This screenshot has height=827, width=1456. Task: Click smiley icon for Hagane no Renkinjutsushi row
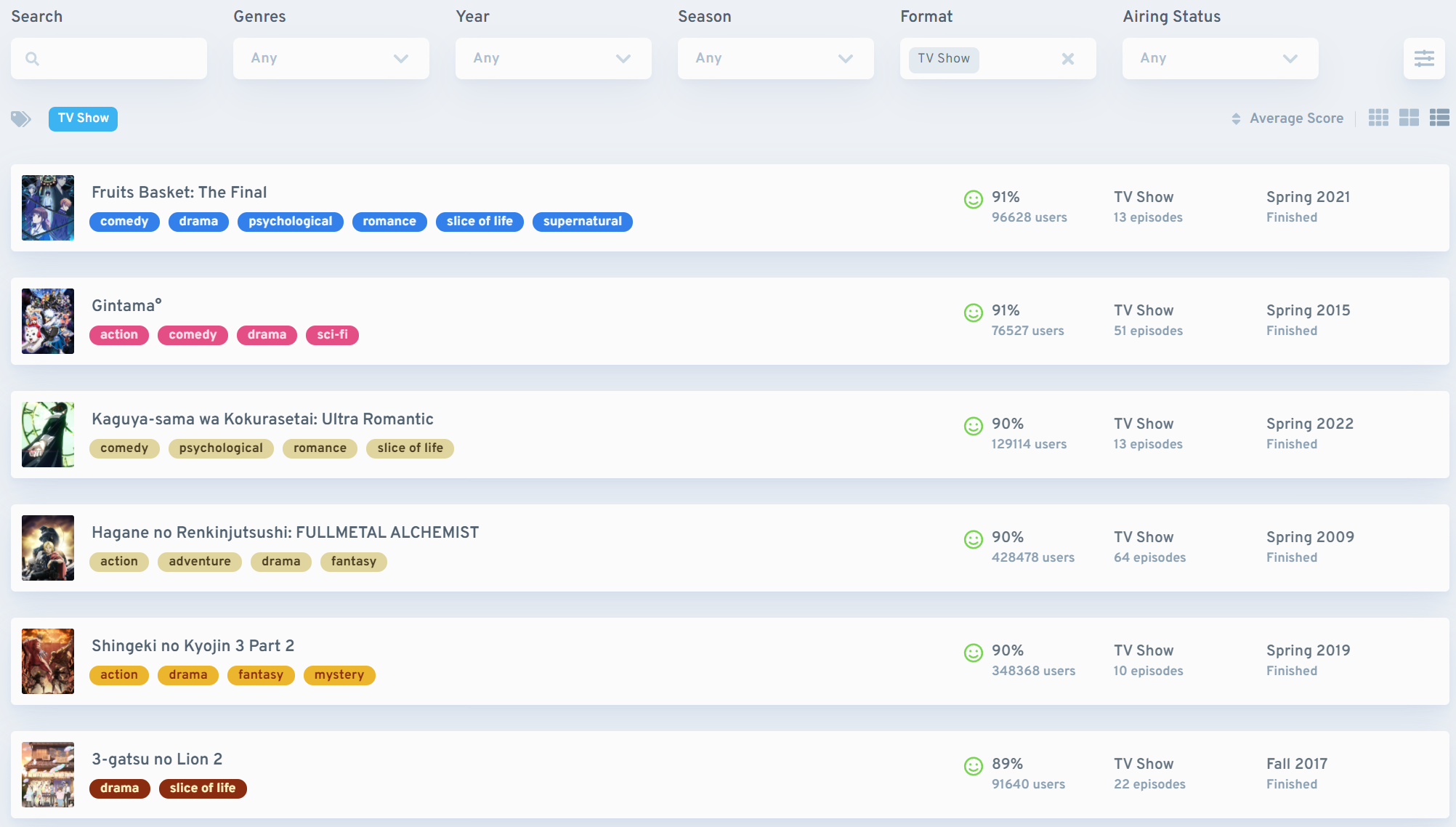click(974, 539)
